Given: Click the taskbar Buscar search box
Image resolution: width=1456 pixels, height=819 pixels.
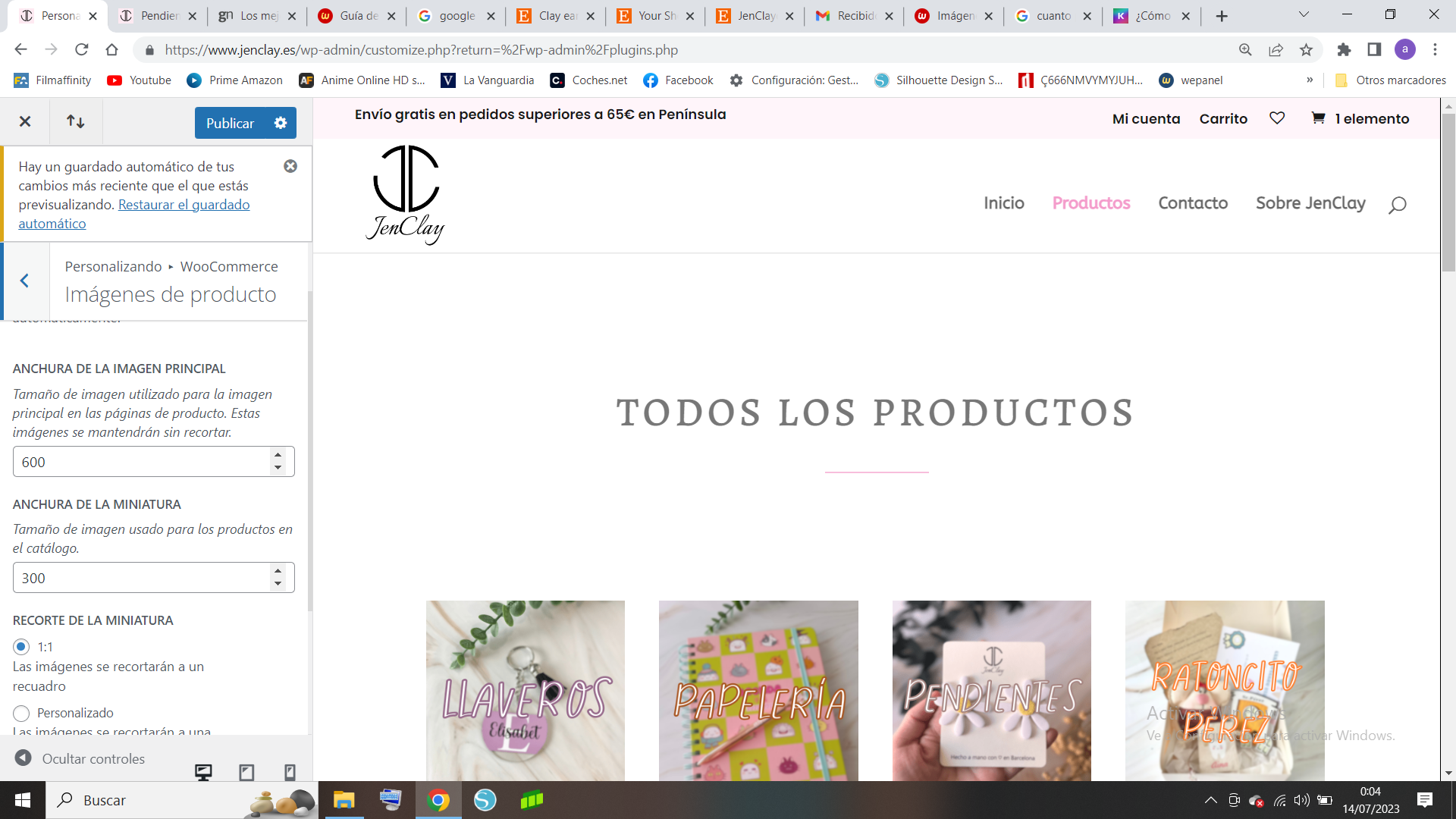Looking at the screenshot, I should [x=182, y=800].
